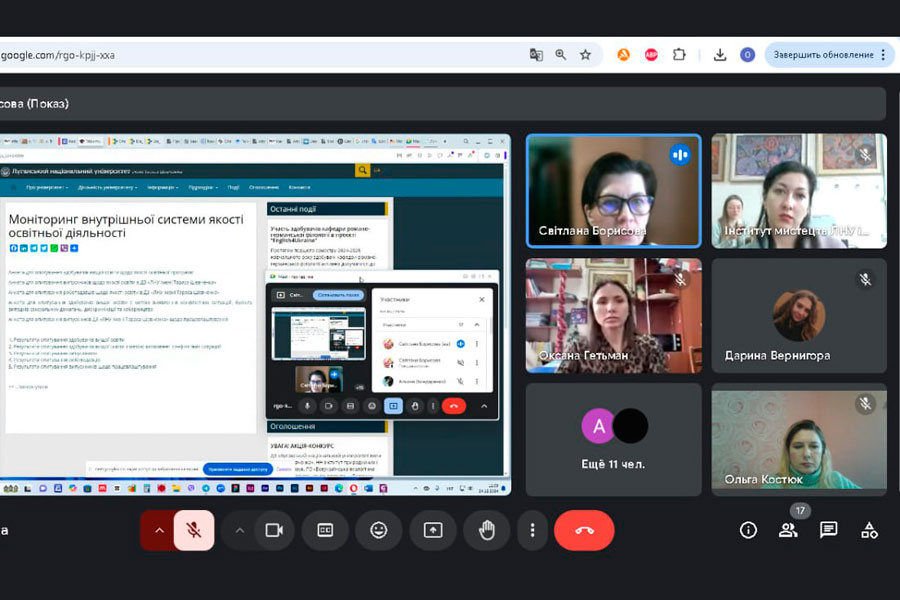The height and width of the screenshot is (600, 900).
Task: Open Meet more options menu
Action: click(533, 530)
